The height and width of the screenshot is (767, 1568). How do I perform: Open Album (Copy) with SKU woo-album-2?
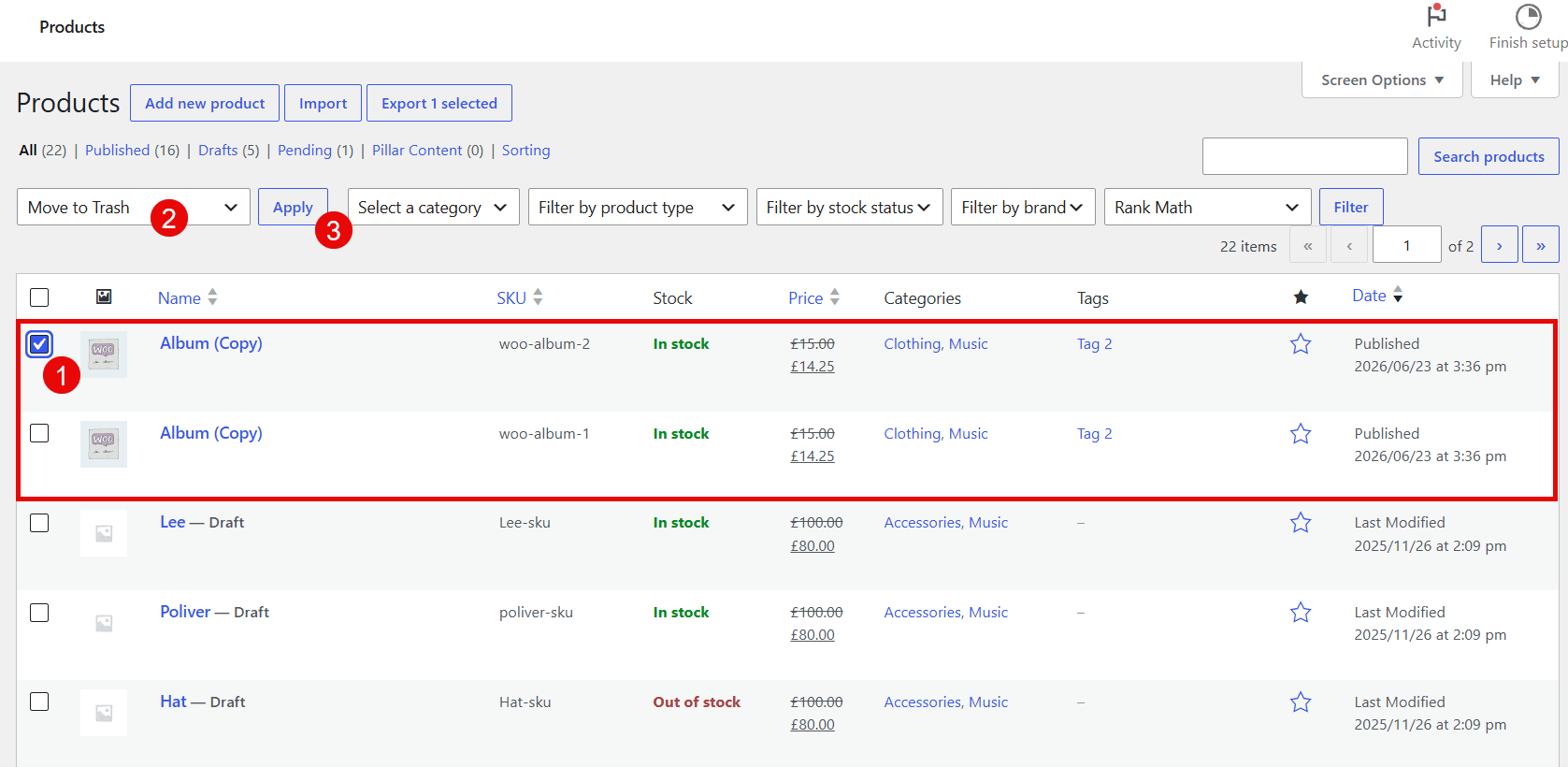pos(210,343)
